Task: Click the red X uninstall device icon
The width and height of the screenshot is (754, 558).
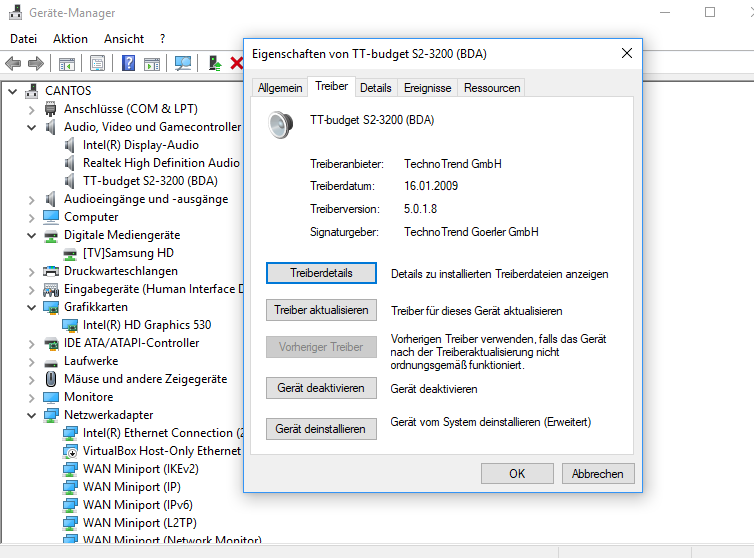Action: 236,63
